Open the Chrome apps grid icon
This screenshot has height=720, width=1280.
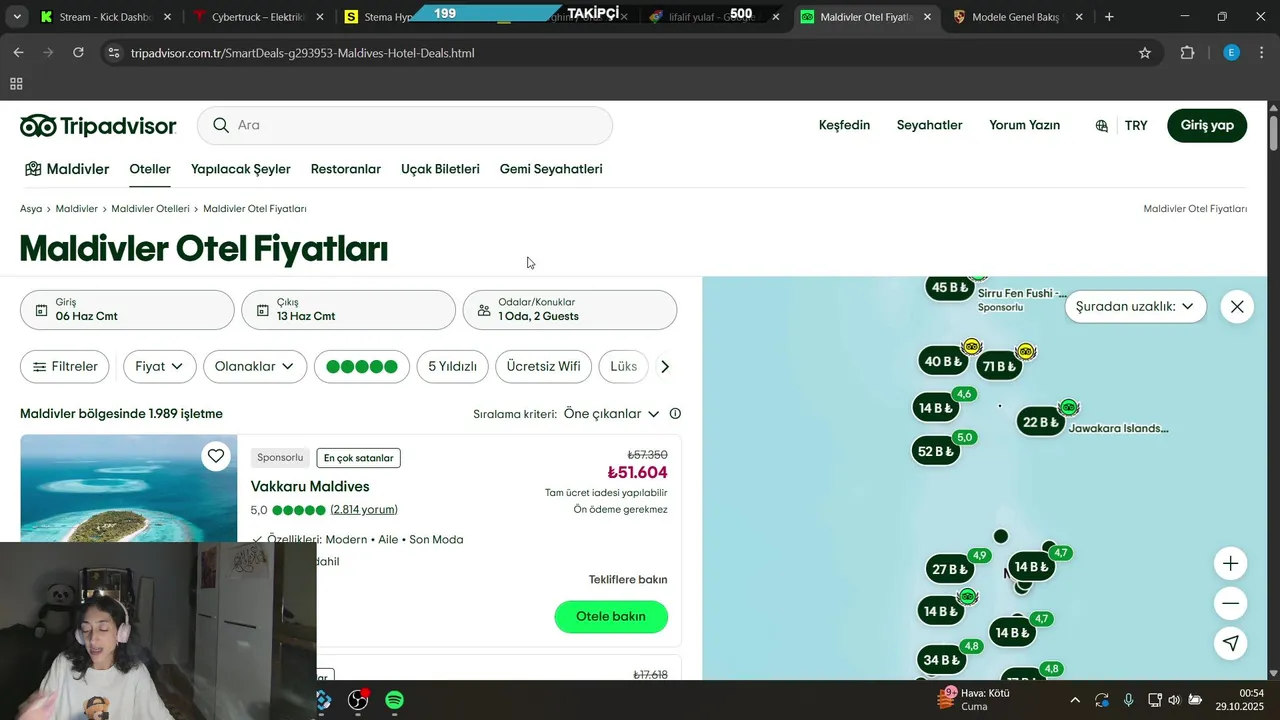(x=16, y=85)
